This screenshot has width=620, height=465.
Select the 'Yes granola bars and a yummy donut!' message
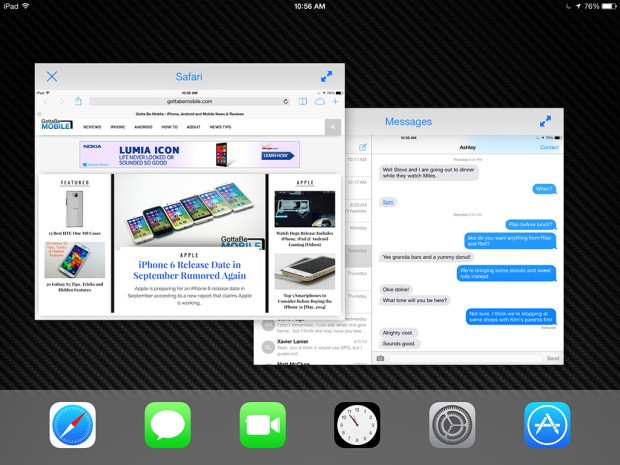[x=426, y=257]
